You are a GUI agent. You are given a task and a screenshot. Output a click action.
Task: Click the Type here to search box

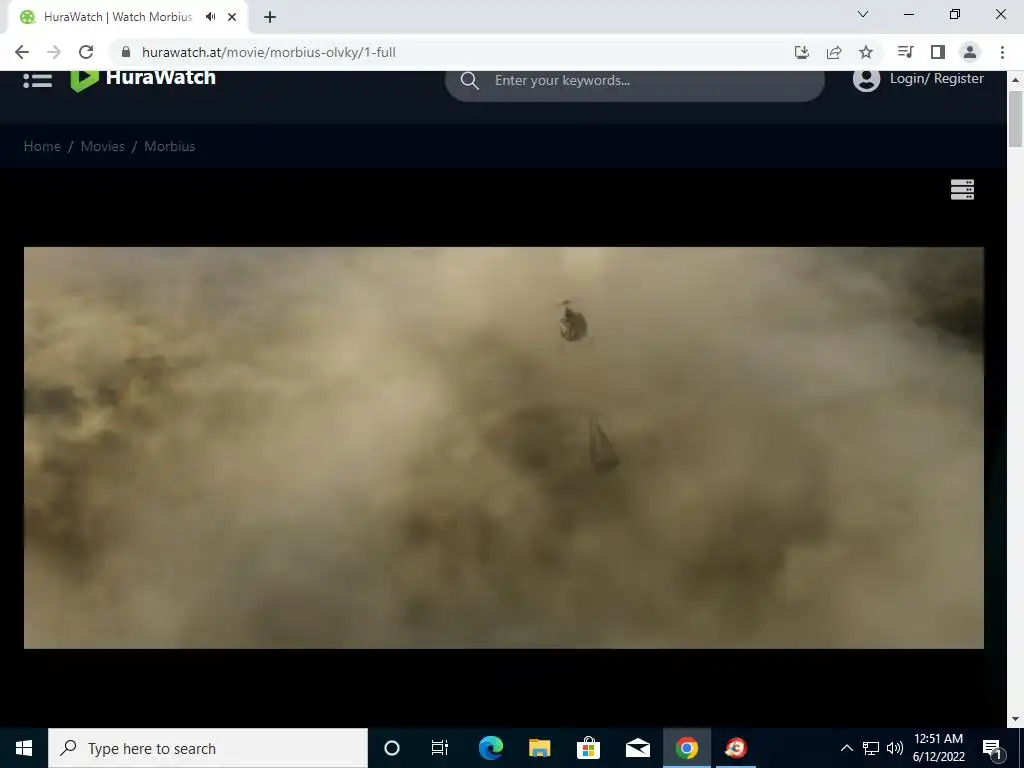[208, 748]
